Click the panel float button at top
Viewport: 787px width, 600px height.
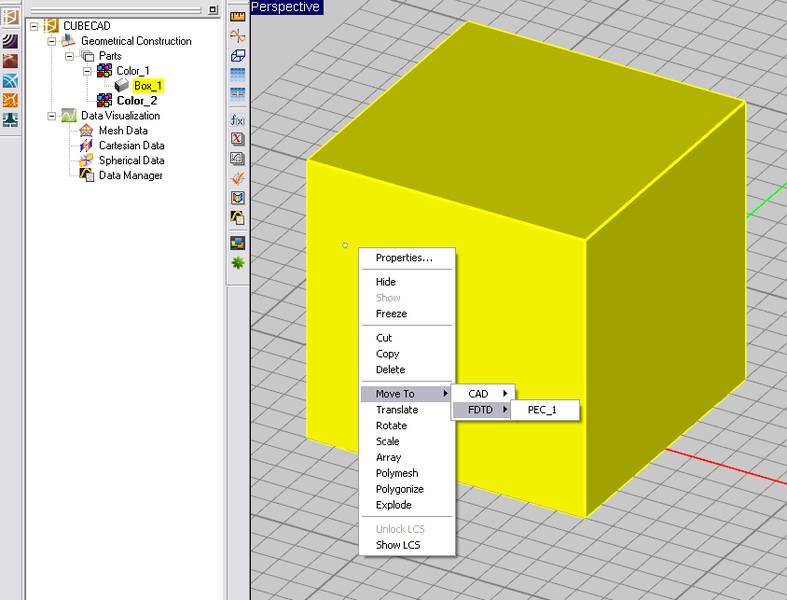pos(213,9)
